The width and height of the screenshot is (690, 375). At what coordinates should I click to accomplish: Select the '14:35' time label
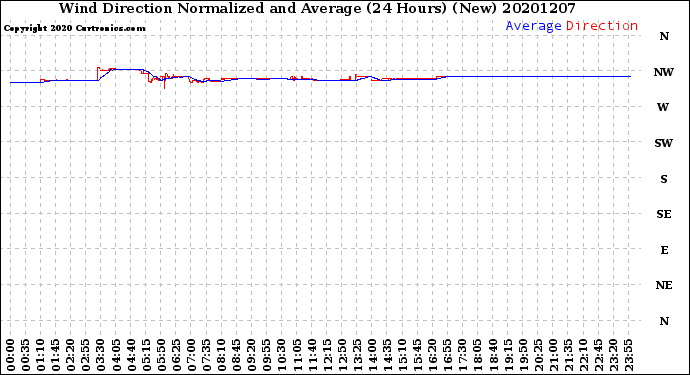tap(387, 355)
